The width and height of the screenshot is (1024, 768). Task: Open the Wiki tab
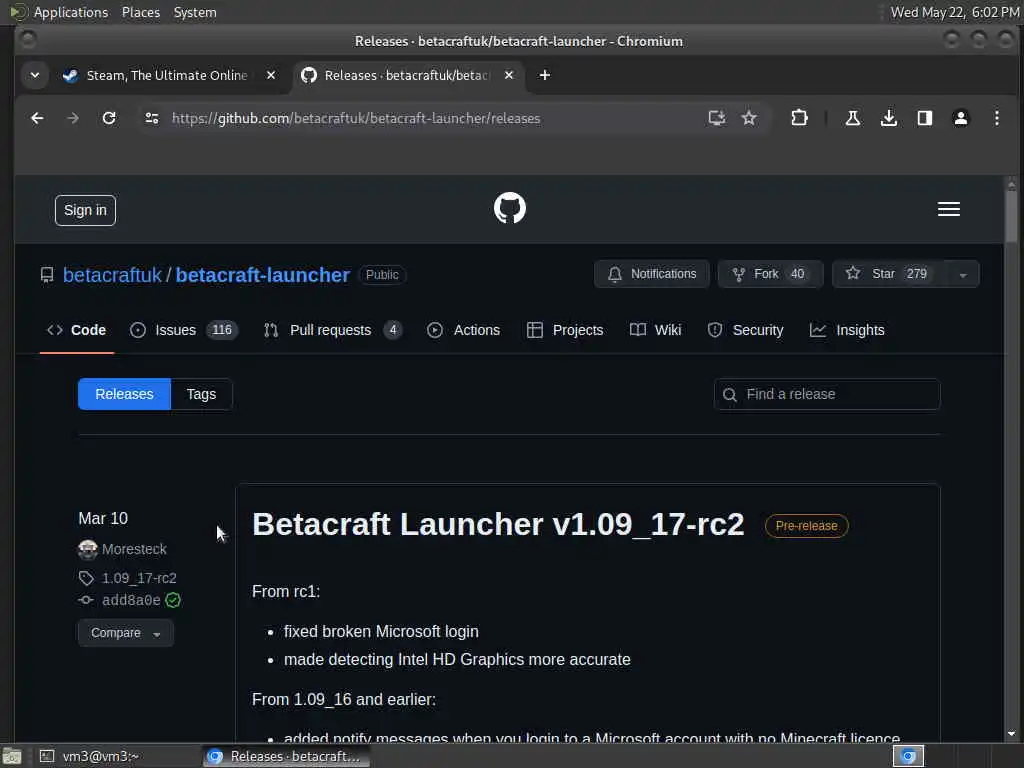pos(656,330)
